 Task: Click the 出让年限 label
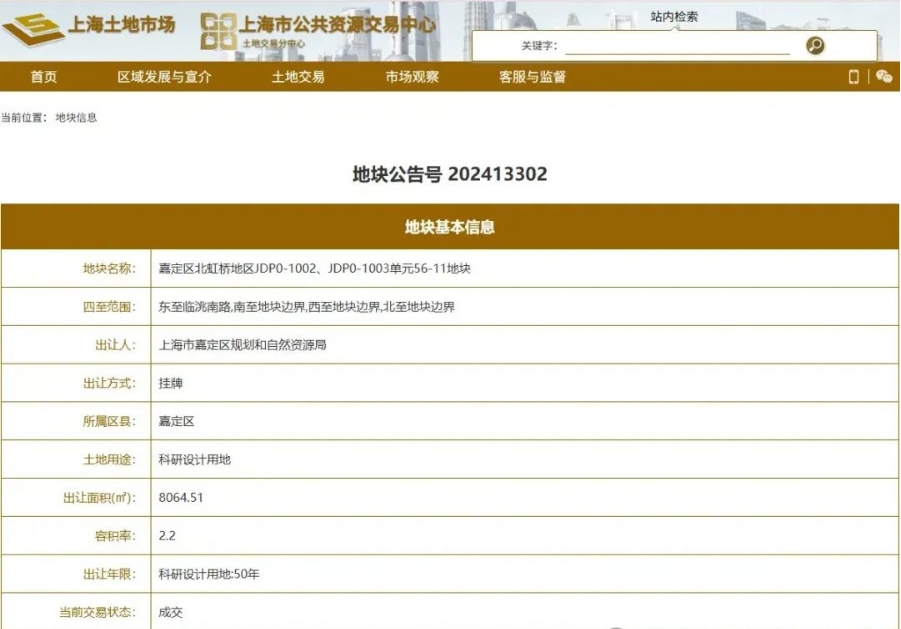pyautogui.click(x=109, y=574)
